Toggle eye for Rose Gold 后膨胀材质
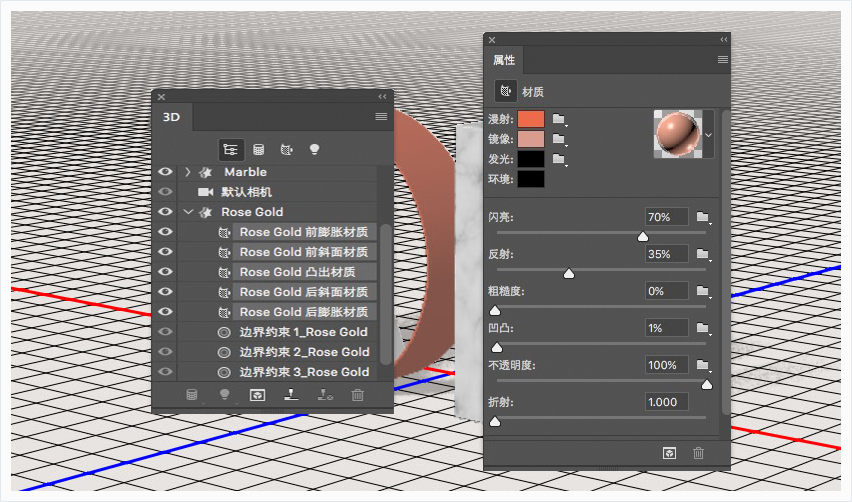Screen dimensions: 852x502 tap(165, 312)
